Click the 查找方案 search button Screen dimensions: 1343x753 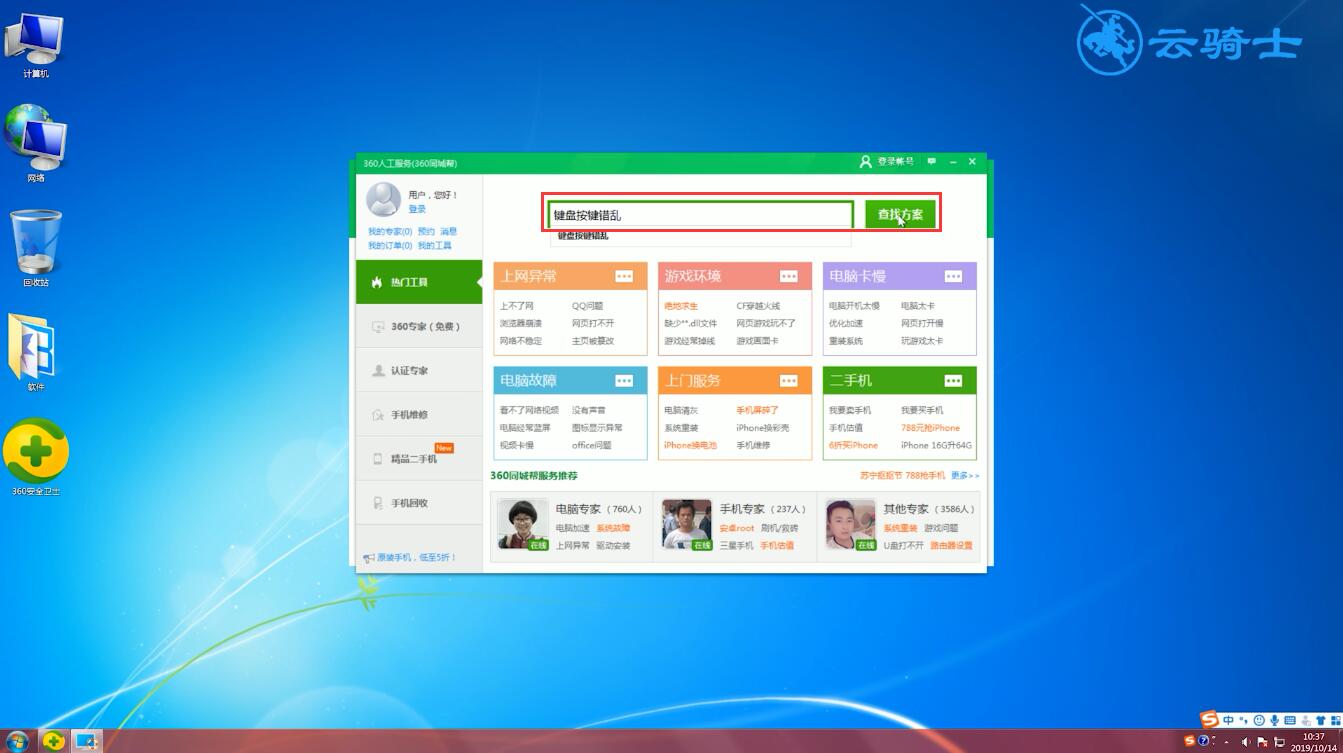[x=900, y=214]
